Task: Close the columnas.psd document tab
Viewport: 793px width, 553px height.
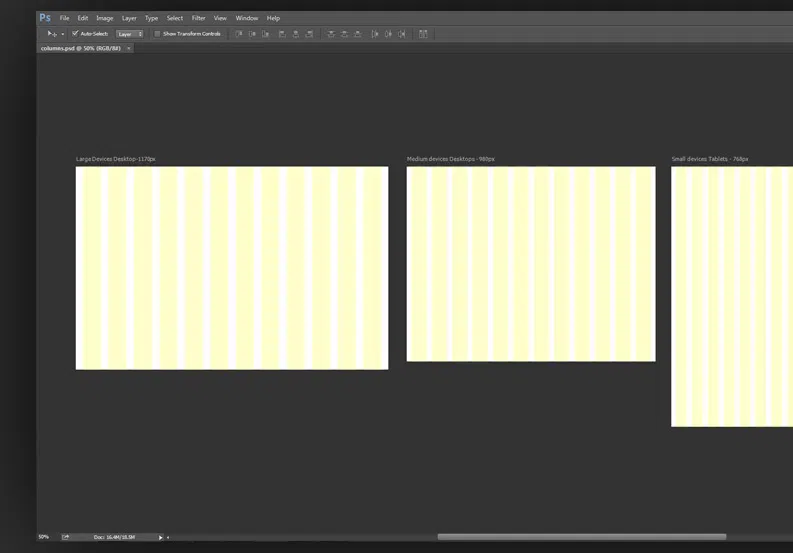Action: (129, 48)
